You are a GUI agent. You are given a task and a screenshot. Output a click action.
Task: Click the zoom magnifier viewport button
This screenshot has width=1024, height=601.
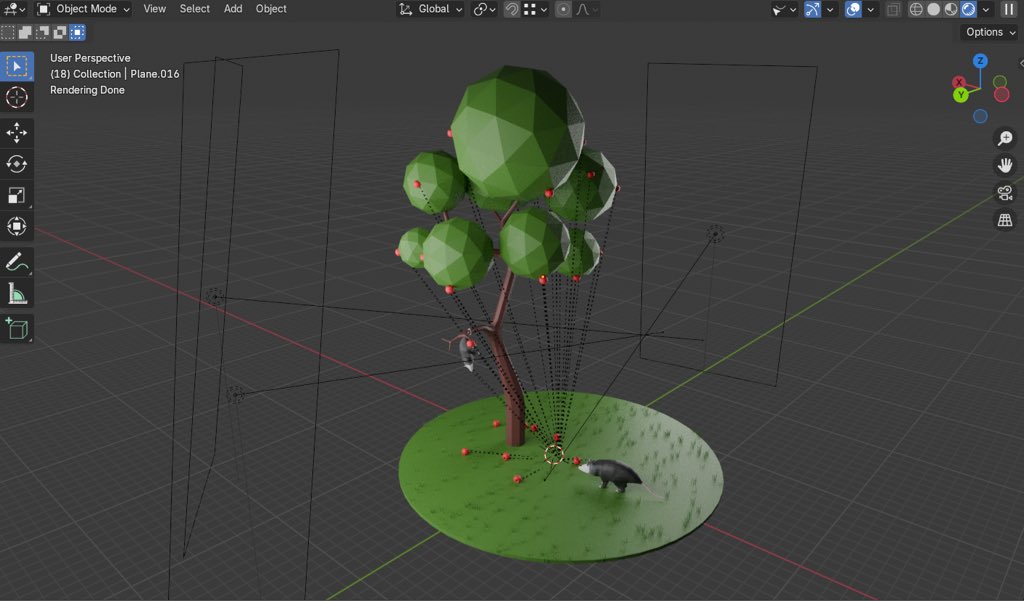[x=1004, y=138]
